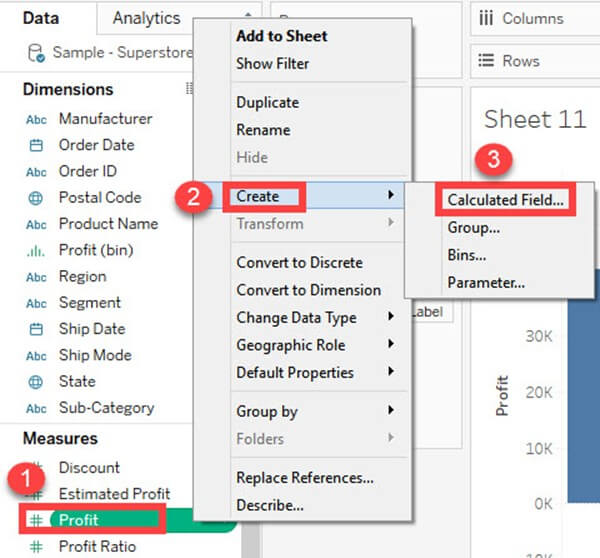Image resolution: width=600 pixels, height=558 pixels.
Task: Click the Abc icon beside Manufacturer
Action: click(x=36, y=119)
